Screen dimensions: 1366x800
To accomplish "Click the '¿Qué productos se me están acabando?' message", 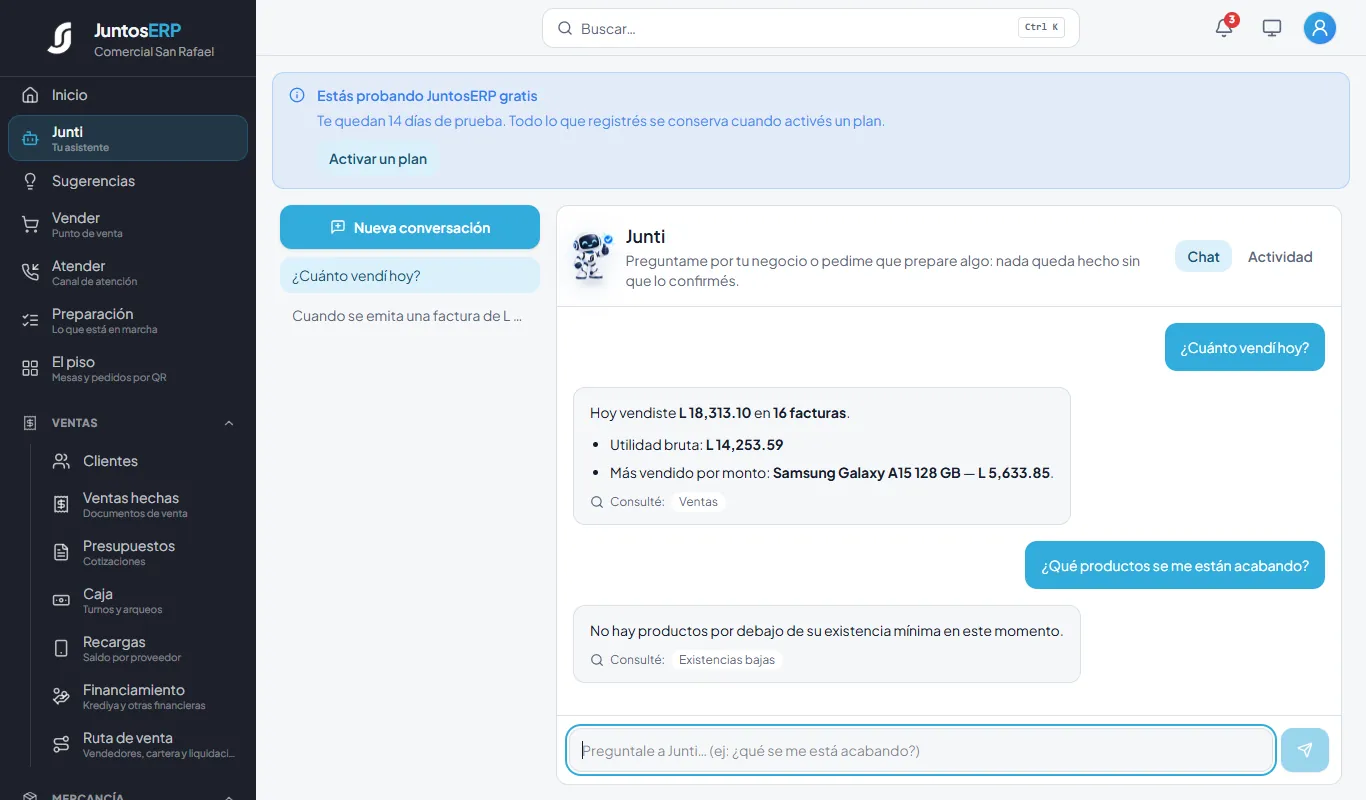I will (x=1175, y=565).
